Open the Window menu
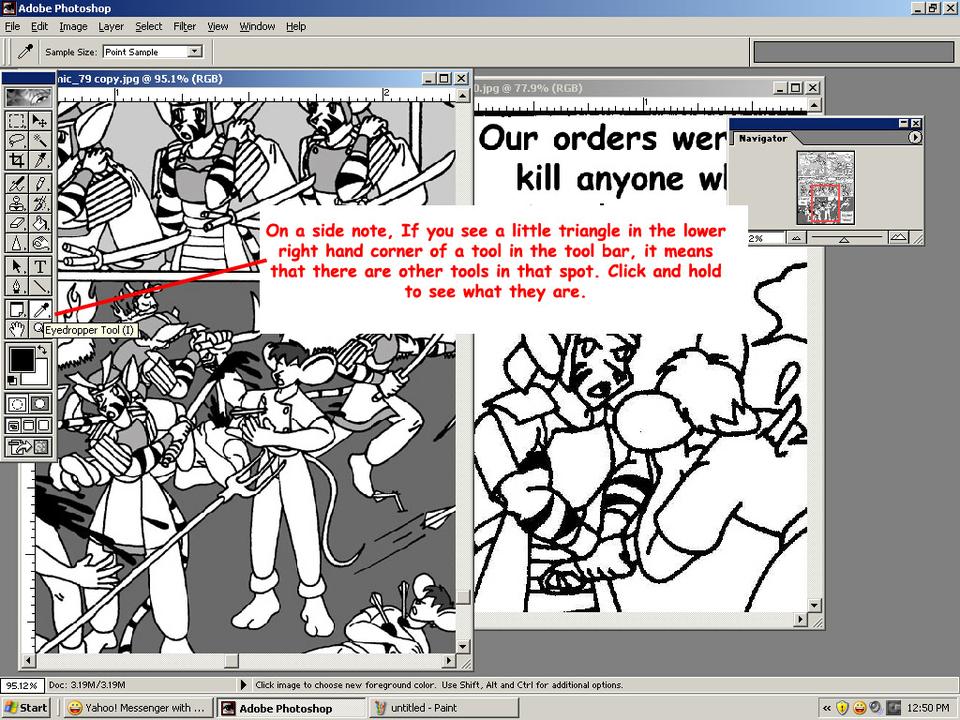The image size is (960, 720). coord(257,26)
